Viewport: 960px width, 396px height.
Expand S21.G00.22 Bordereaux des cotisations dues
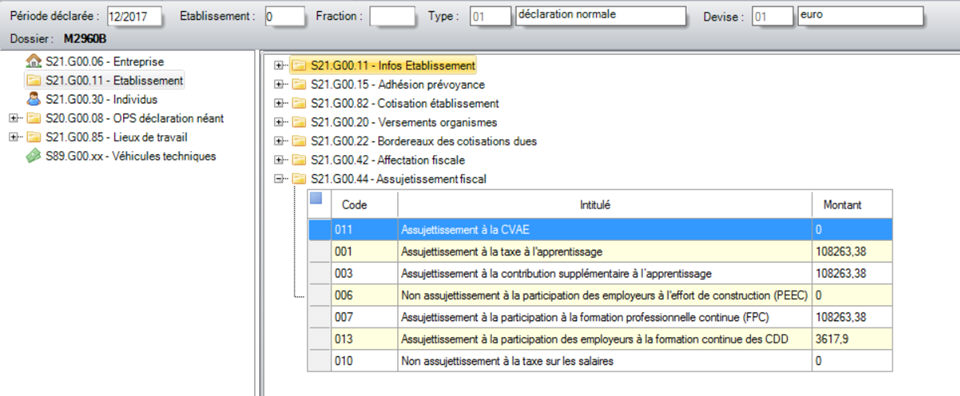[x=279, y=141]
